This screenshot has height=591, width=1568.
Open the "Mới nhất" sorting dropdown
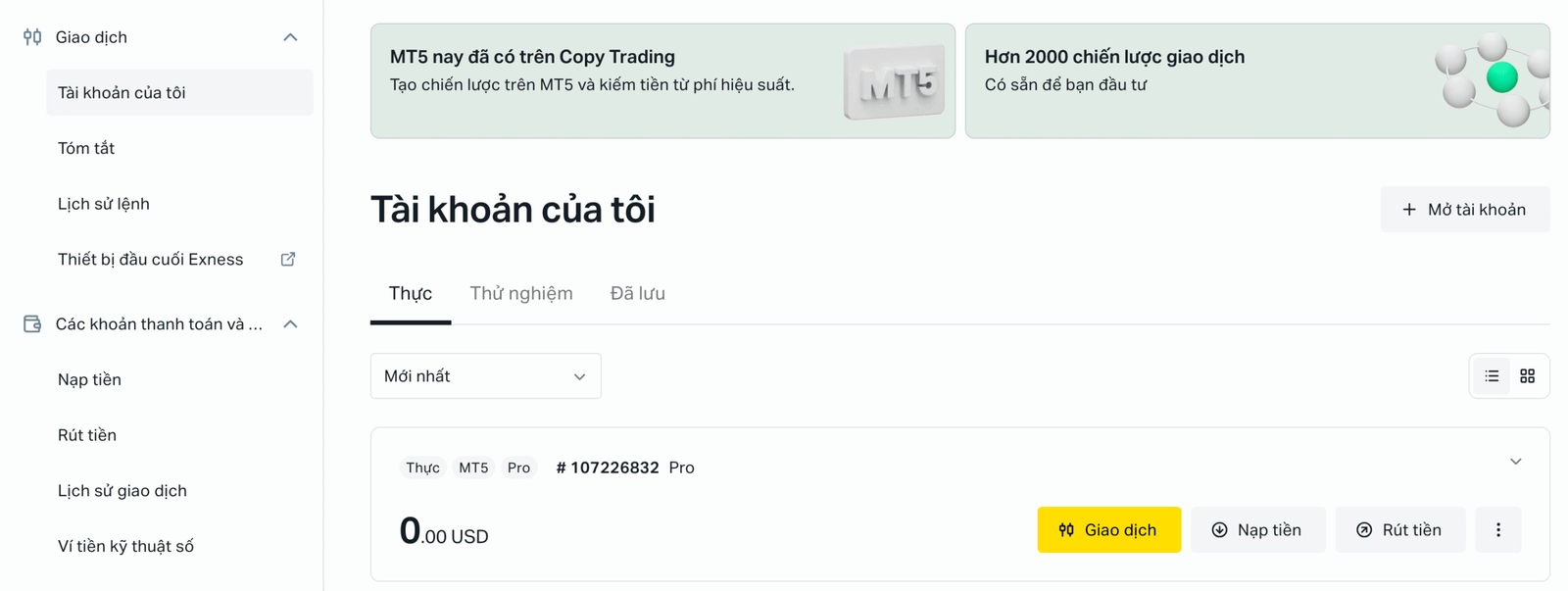point(485,375)
